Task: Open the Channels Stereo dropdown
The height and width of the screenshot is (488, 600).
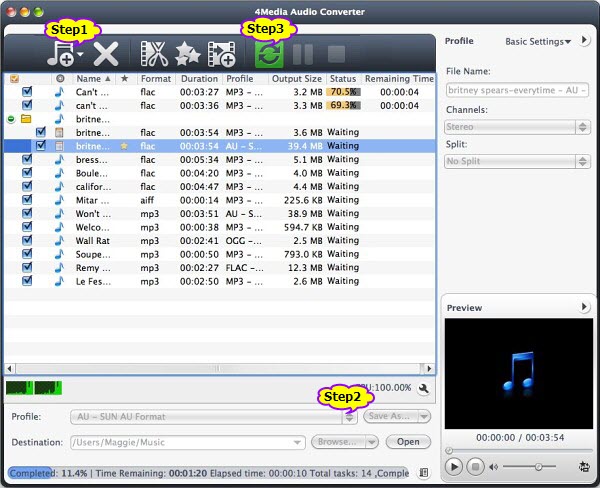Action: point(517,127)
